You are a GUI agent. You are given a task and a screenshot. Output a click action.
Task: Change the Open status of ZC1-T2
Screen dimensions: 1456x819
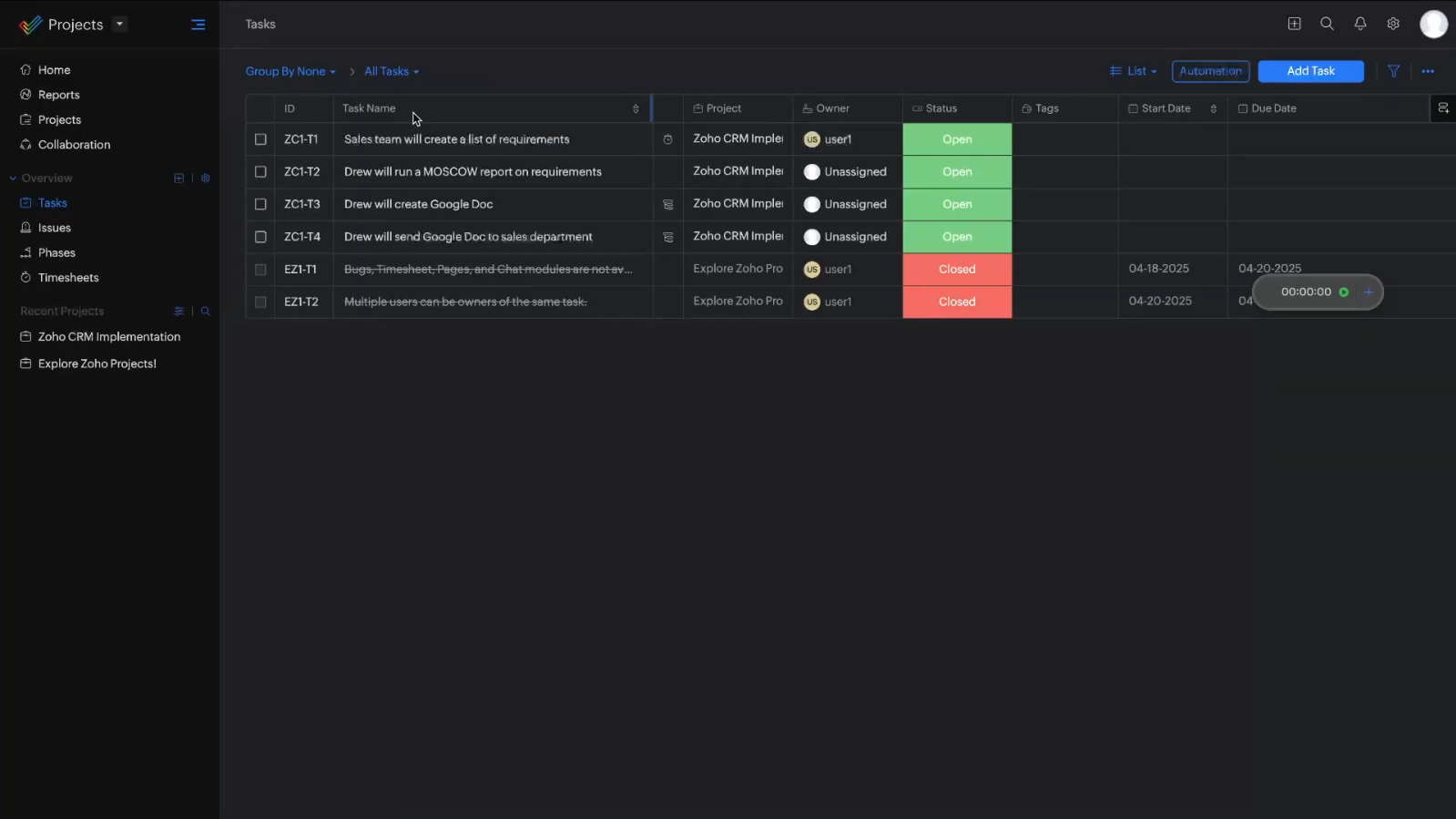[x=957, y=172]
